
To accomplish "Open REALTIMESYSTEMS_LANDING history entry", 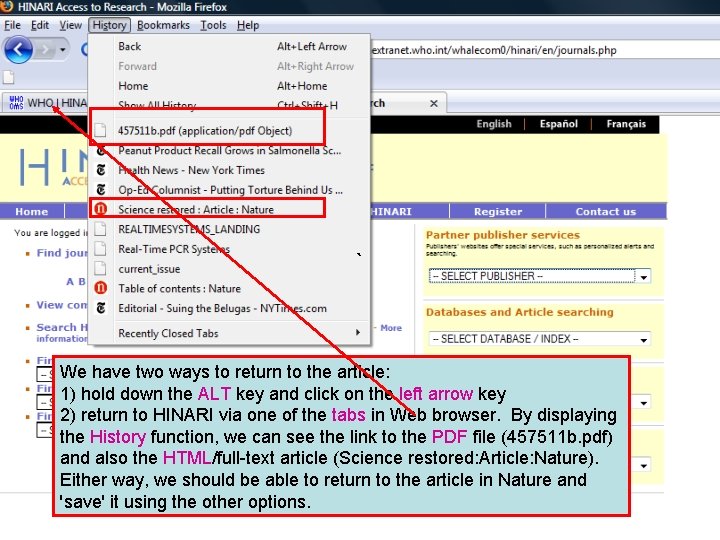I will click(229, 230).
